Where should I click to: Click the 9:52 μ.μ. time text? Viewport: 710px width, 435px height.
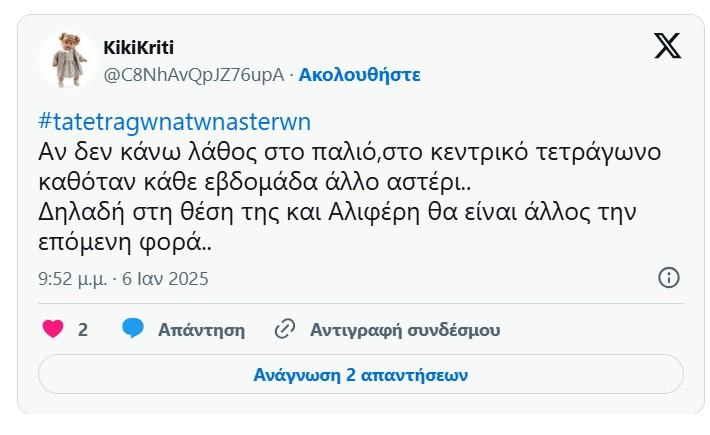[77, 279]
